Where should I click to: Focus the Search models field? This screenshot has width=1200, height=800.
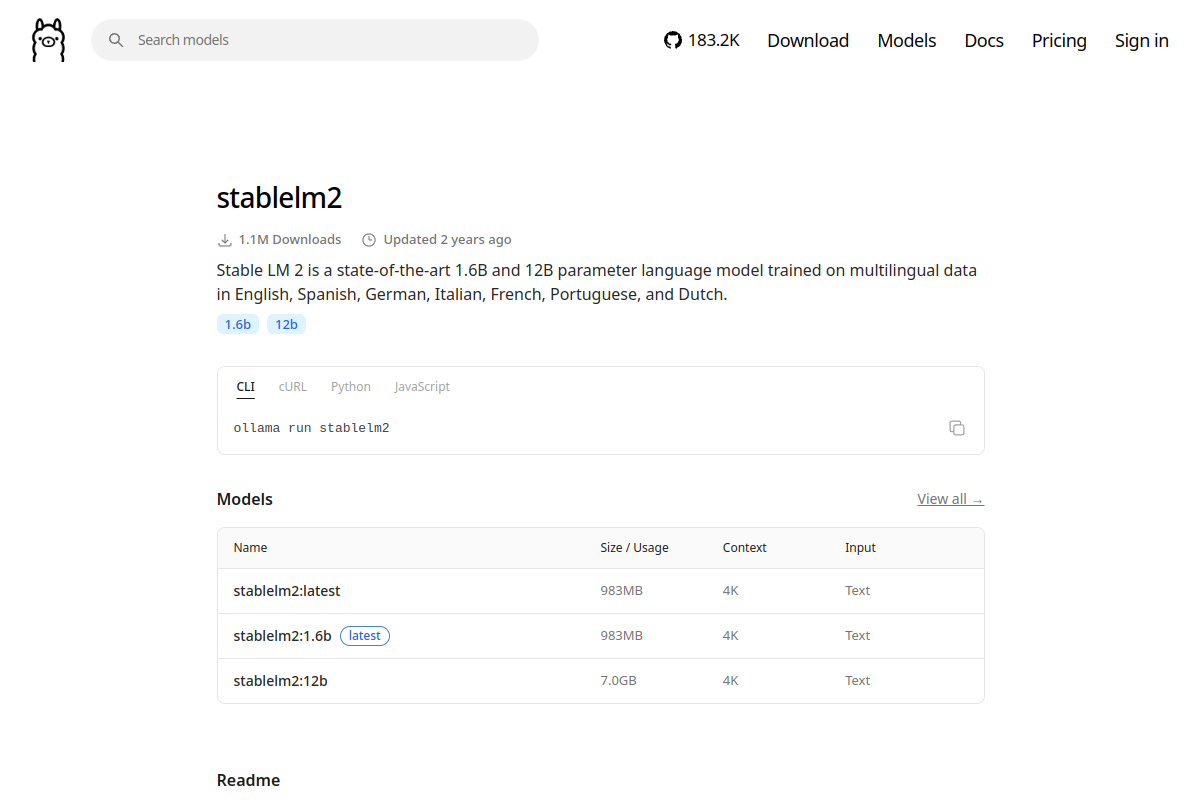click(x=315, y=40)
